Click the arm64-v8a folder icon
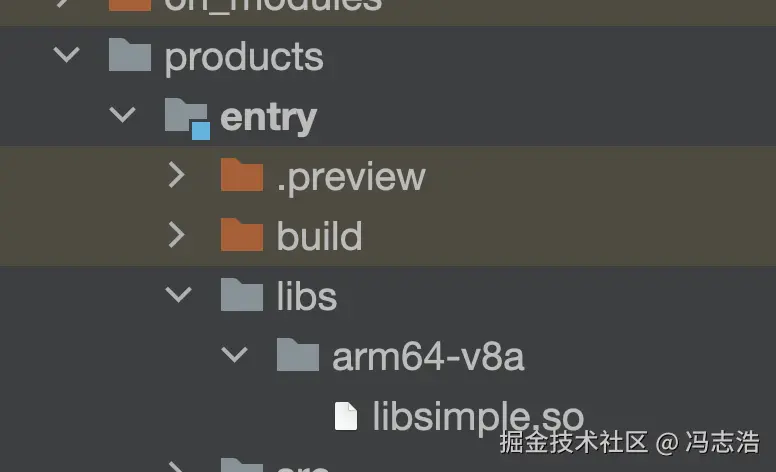776x472 pixels. (297, 354)
